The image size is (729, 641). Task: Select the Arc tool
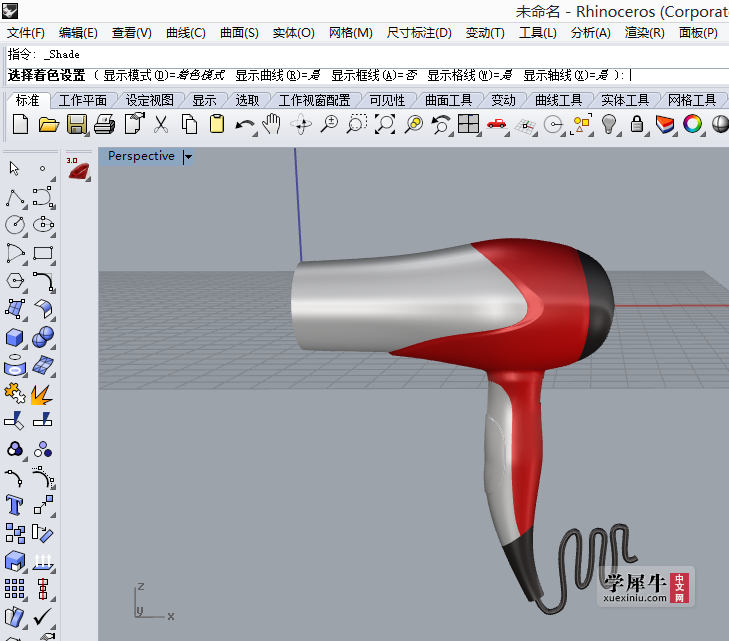(15, 253)
